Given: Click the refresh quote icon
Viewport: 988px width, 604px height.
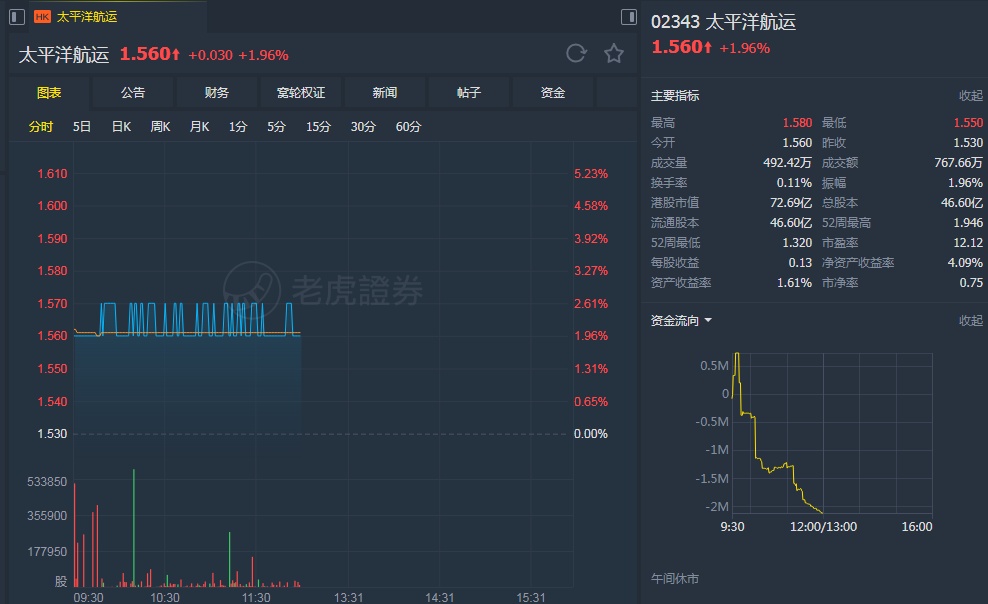Looking at the screenshot, I should [576, 54].
